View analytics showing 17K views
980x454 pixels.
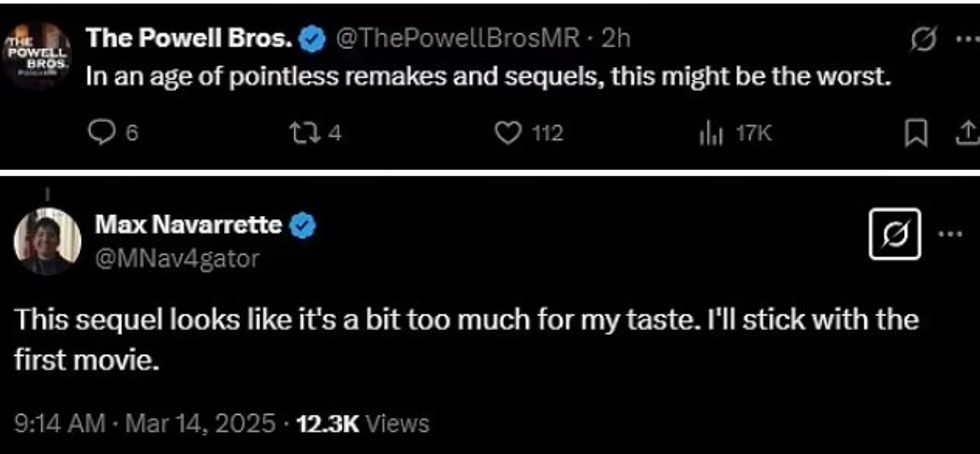709,133
